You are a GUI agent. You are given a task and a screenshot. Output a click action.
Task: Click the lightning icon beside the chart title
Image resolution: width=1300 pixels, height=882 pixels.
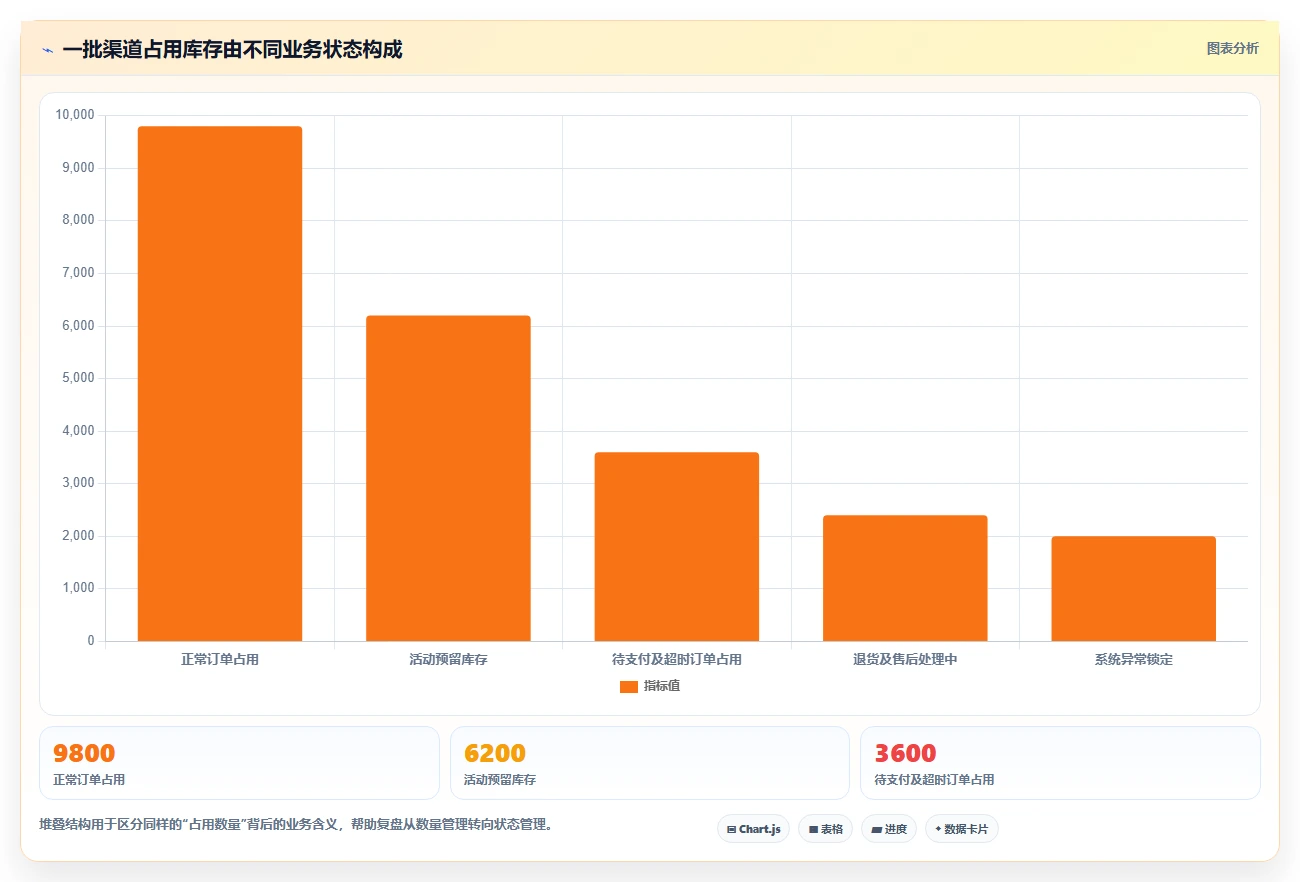47,50
